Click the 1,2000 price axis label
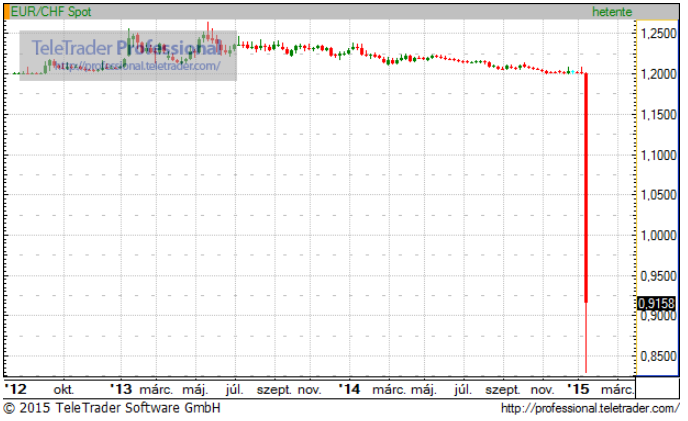This screenshot has width=688, height=421. [x=659, y=74]
